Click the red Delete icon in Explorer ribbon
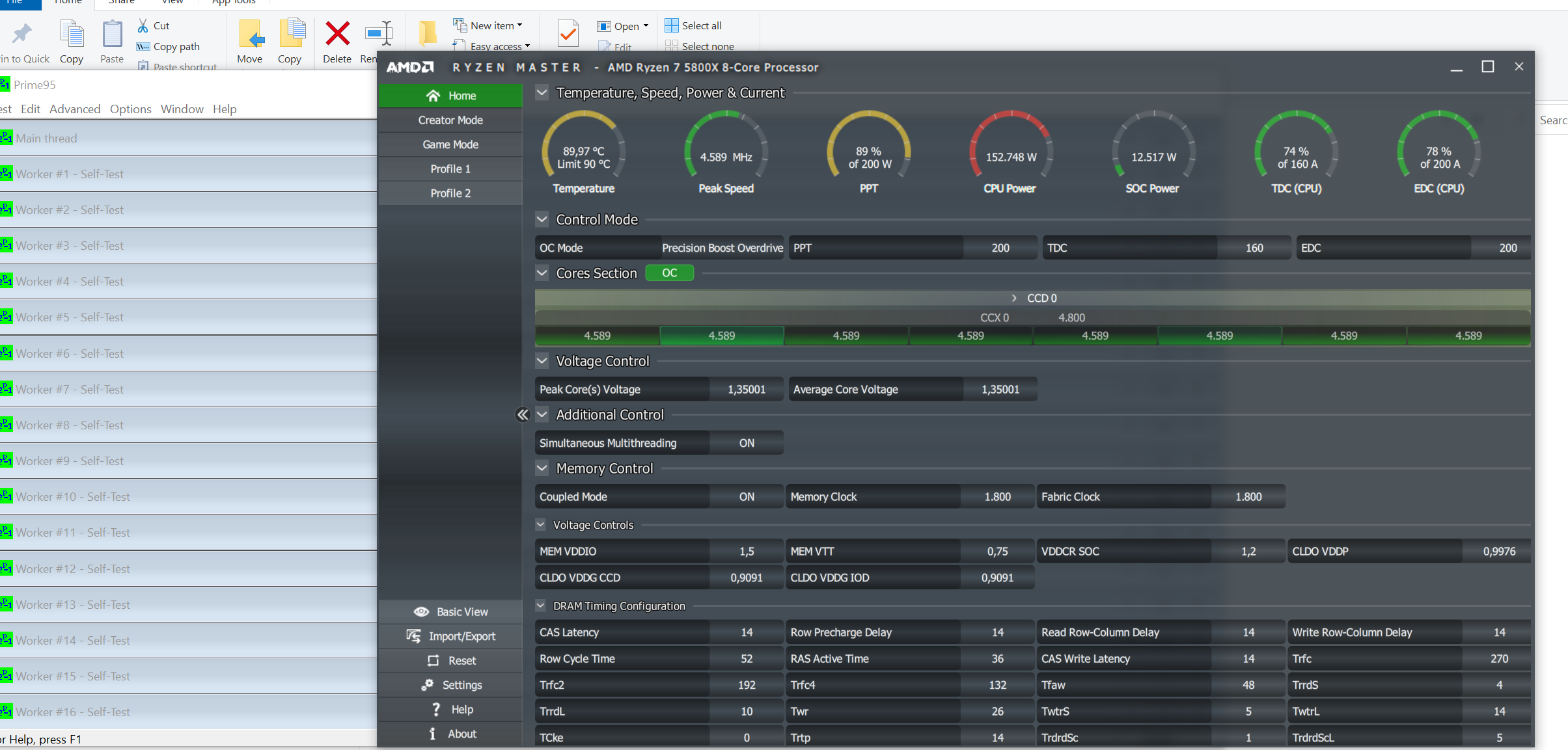Screen dimensions: 1568x750 [337, 34]
